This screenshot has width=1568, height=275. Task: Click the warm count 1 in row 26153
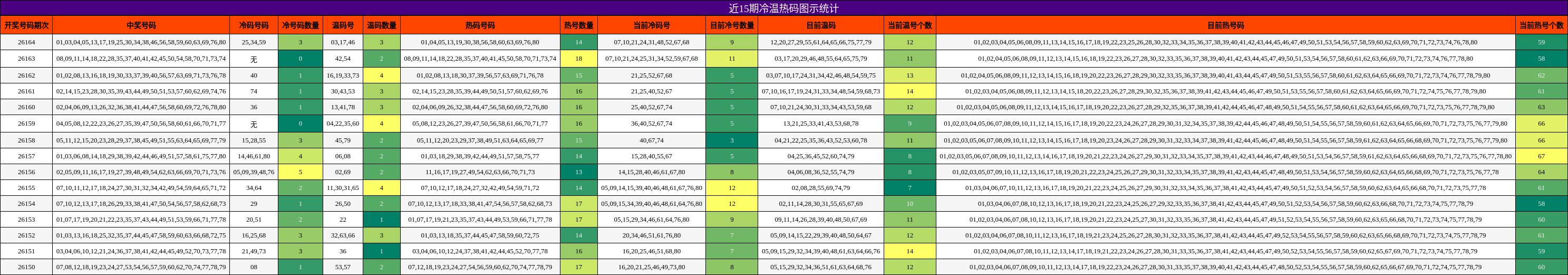click(382, 220)
